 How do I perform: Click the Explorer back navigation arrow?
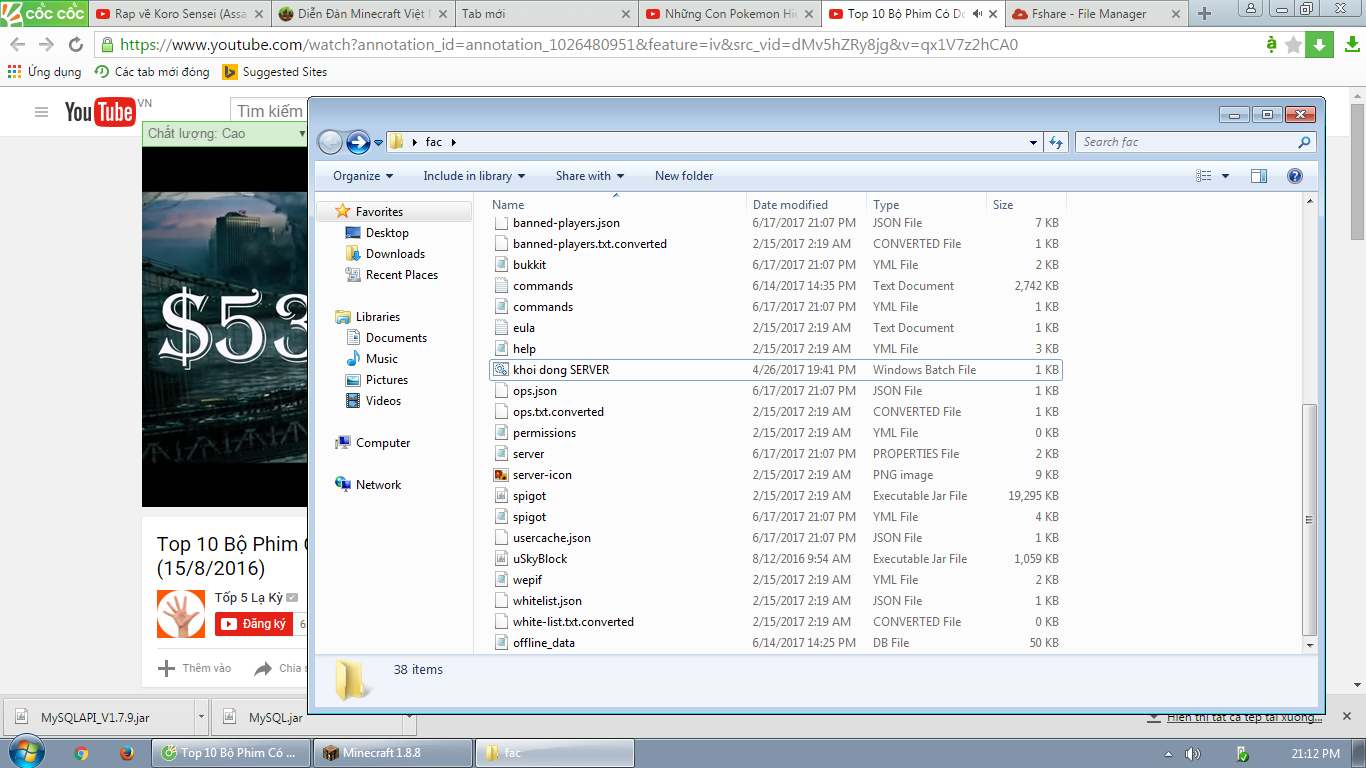[330, 143]
